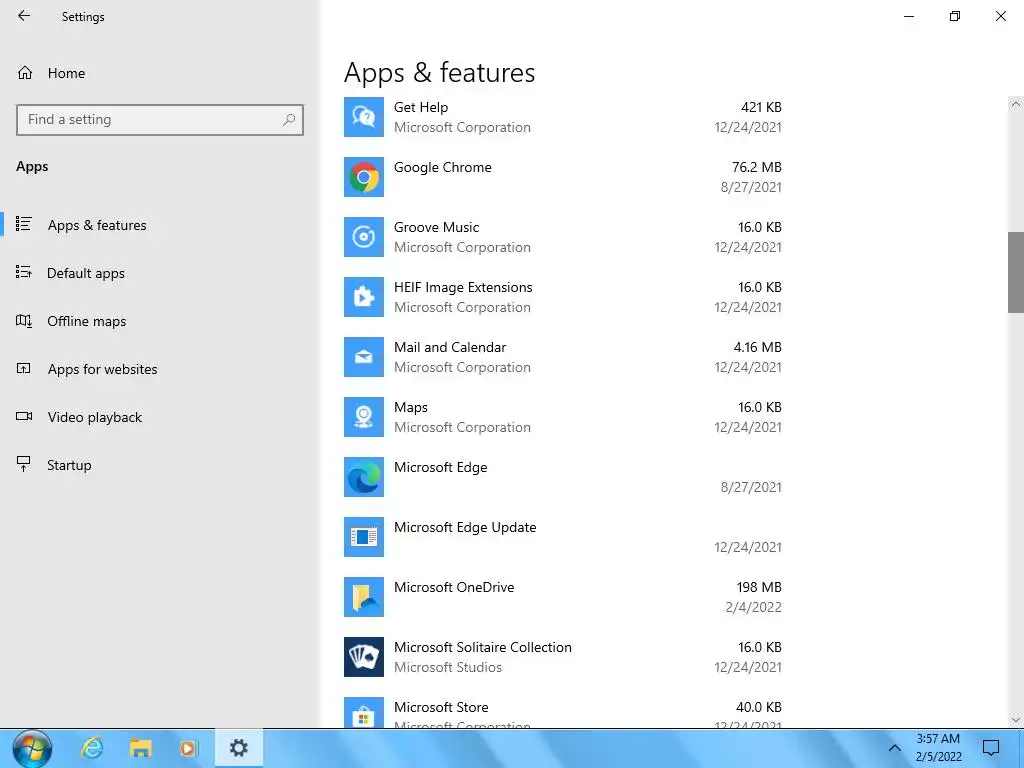Click the Video playback camera icon
The width and height of the screenshot is (1024, 768).
pos(24,416)
